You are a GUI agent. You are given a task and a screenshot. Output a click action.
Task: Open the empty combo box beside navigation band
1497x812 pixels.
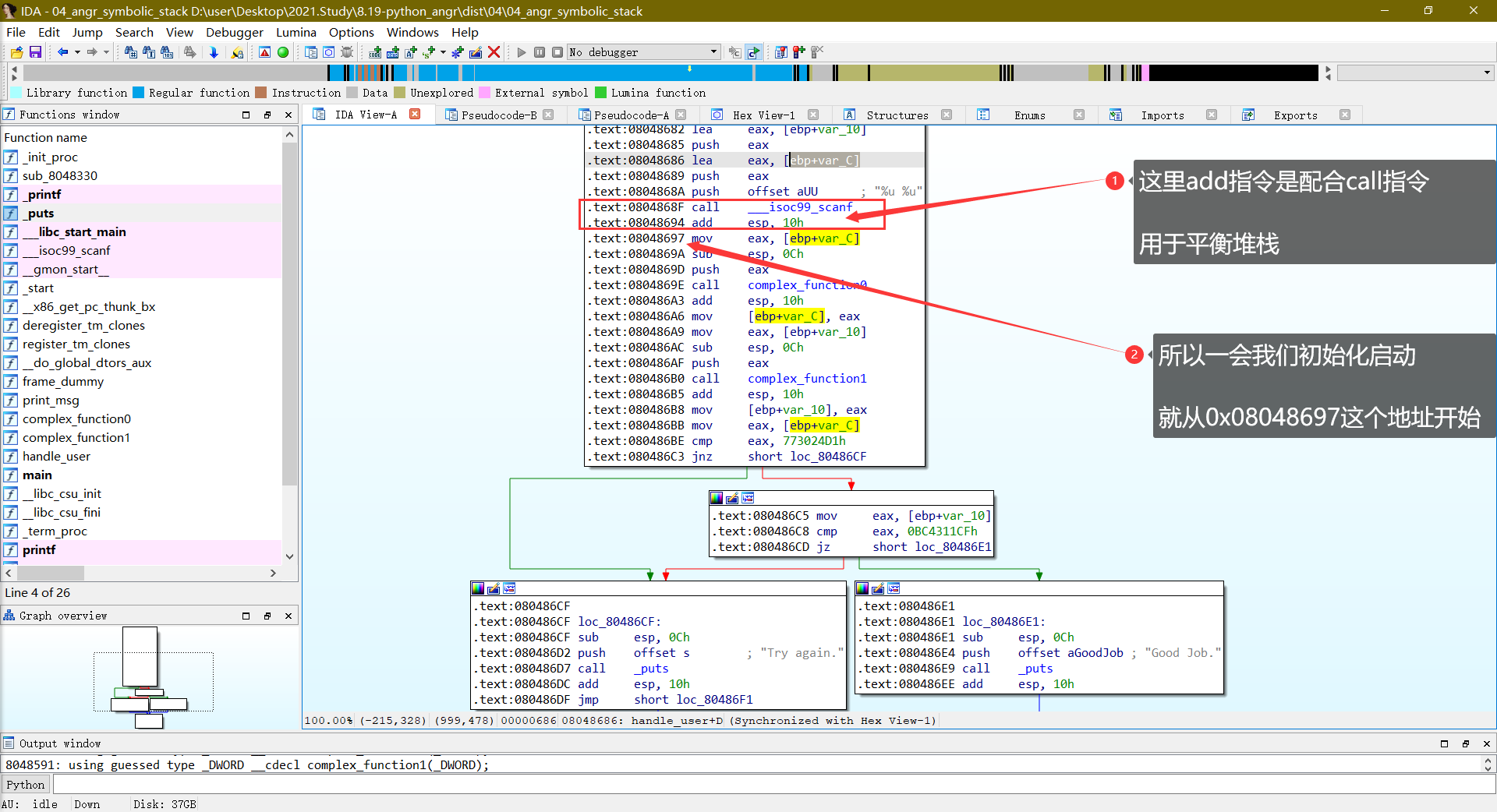[x=1416, y=72]
